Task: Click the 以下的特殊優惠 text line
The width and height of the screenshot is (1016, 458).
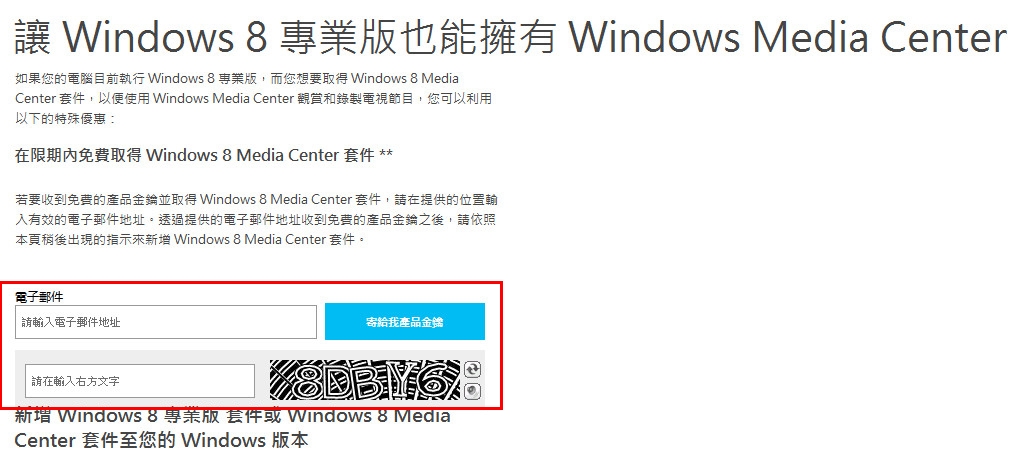Action: point(65,119)
